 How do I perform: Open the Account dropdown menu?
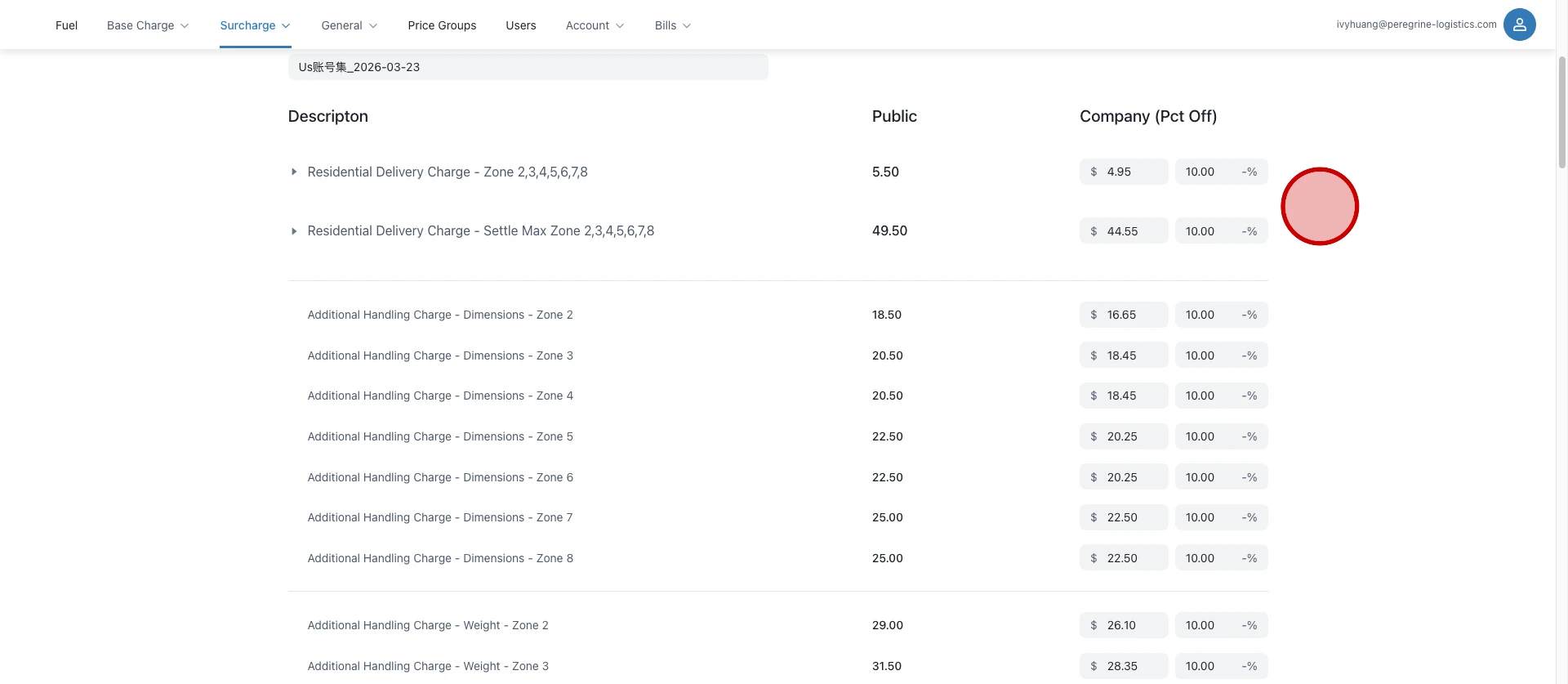click(x=595, y=25)
